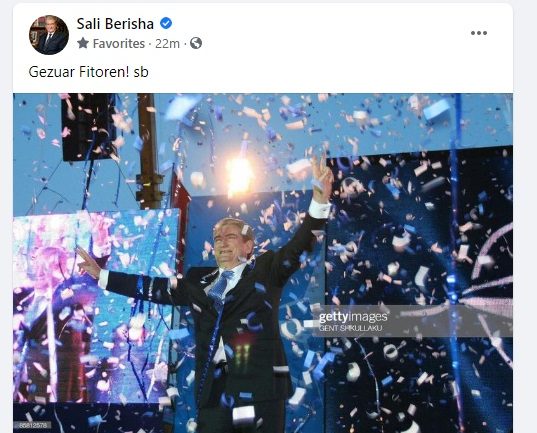Click the Favorites star icon

(83, 43)
